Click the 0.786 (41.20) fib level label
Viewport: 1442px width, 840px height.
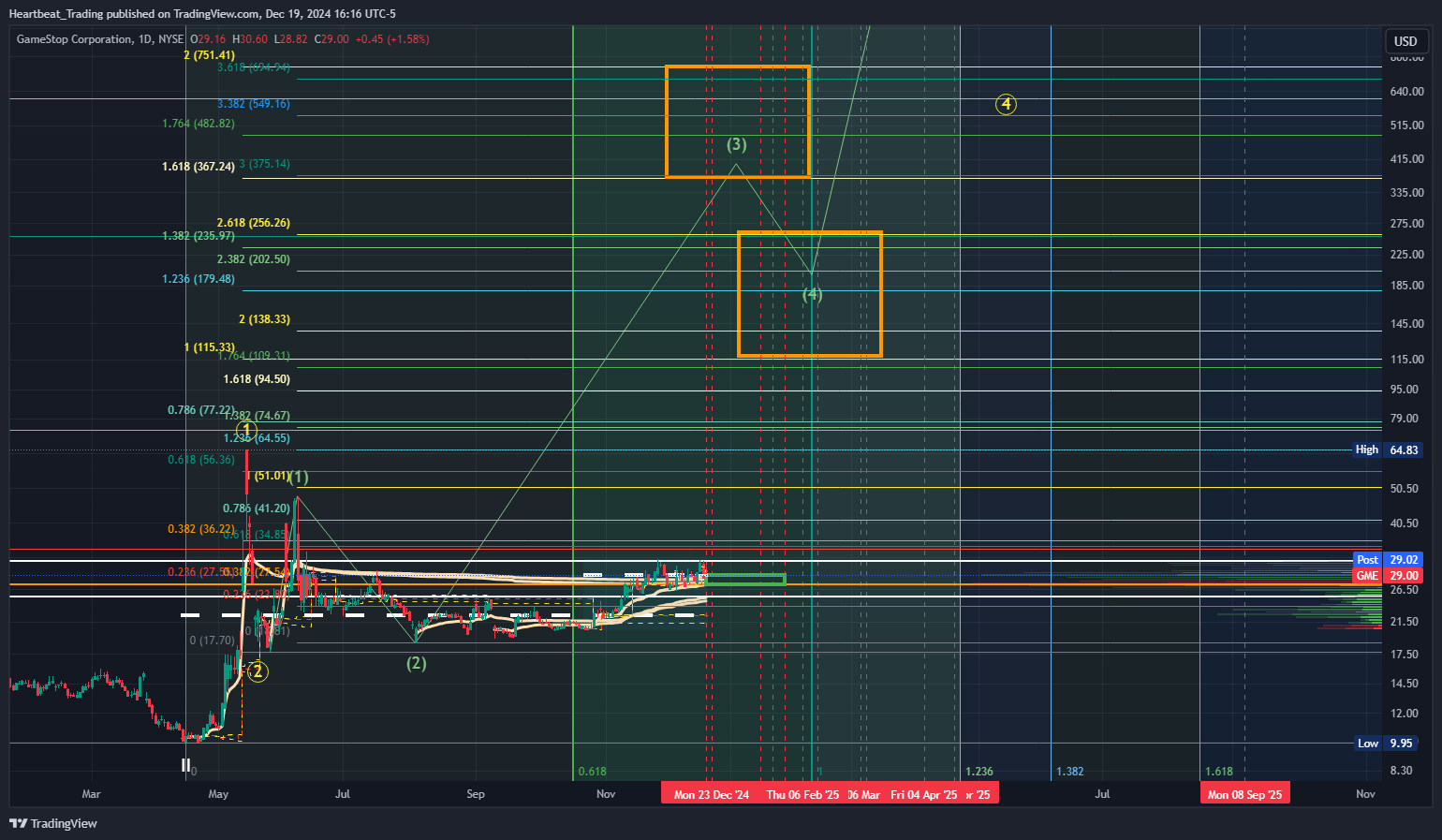(257, 508)
